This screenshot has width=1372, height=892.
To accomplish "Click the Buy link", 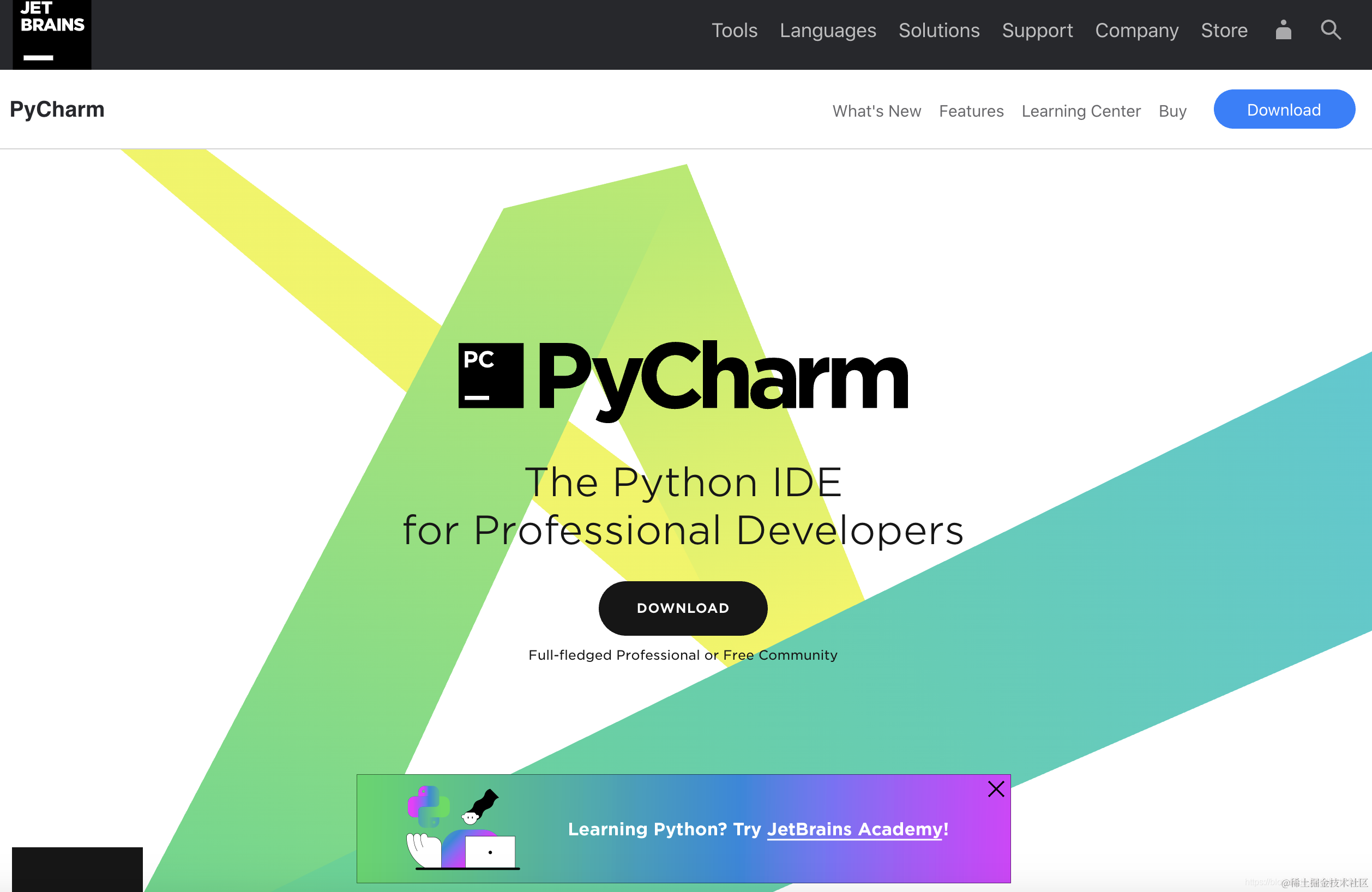I will pyautogui.click(x=1172, y=111).
